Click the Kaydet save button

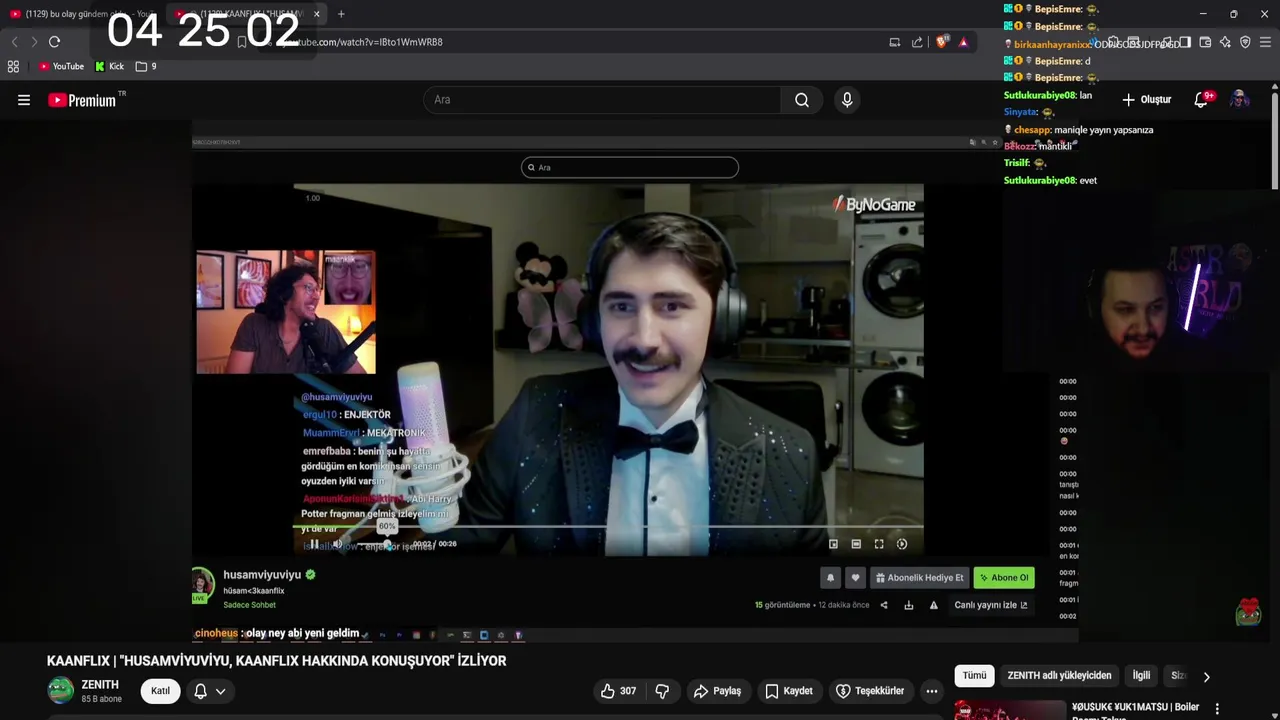(x=789, y=691)
